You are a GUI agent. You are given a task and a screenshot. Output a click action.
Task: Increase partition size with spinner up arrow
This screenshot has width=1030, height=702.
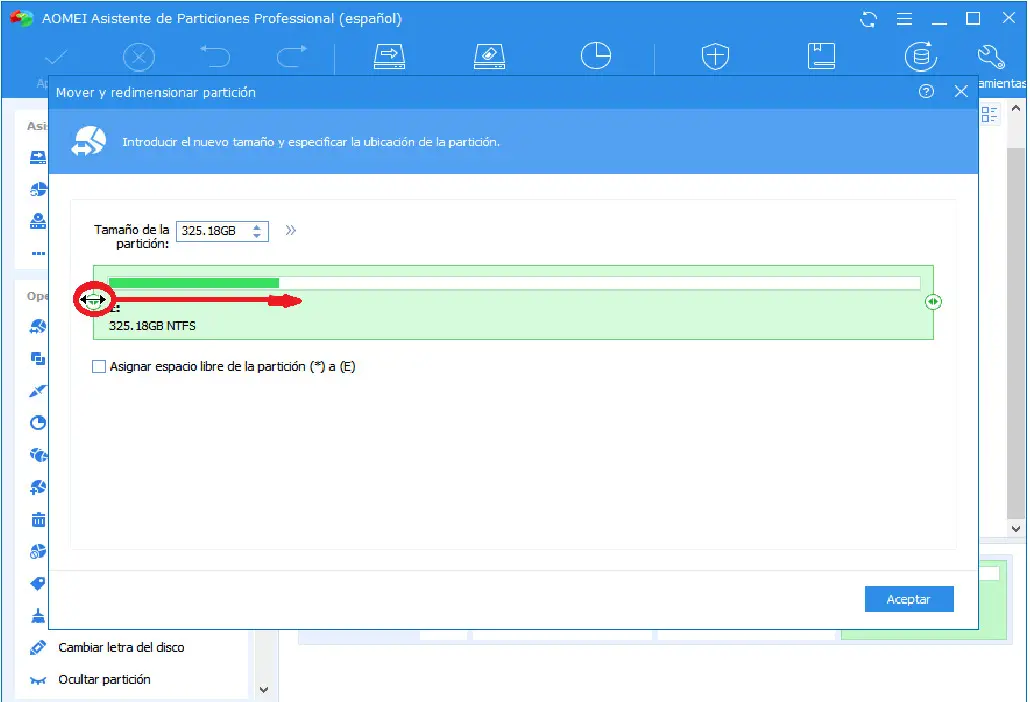(258, 227)
